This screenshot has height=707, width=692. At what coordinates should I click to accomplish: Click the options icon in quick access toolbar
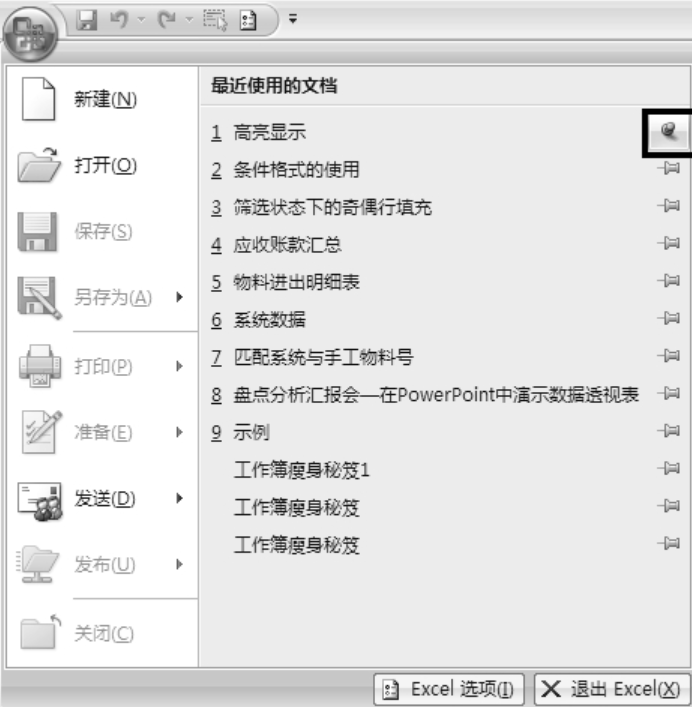pyautogui.click(x=248, y=20)
